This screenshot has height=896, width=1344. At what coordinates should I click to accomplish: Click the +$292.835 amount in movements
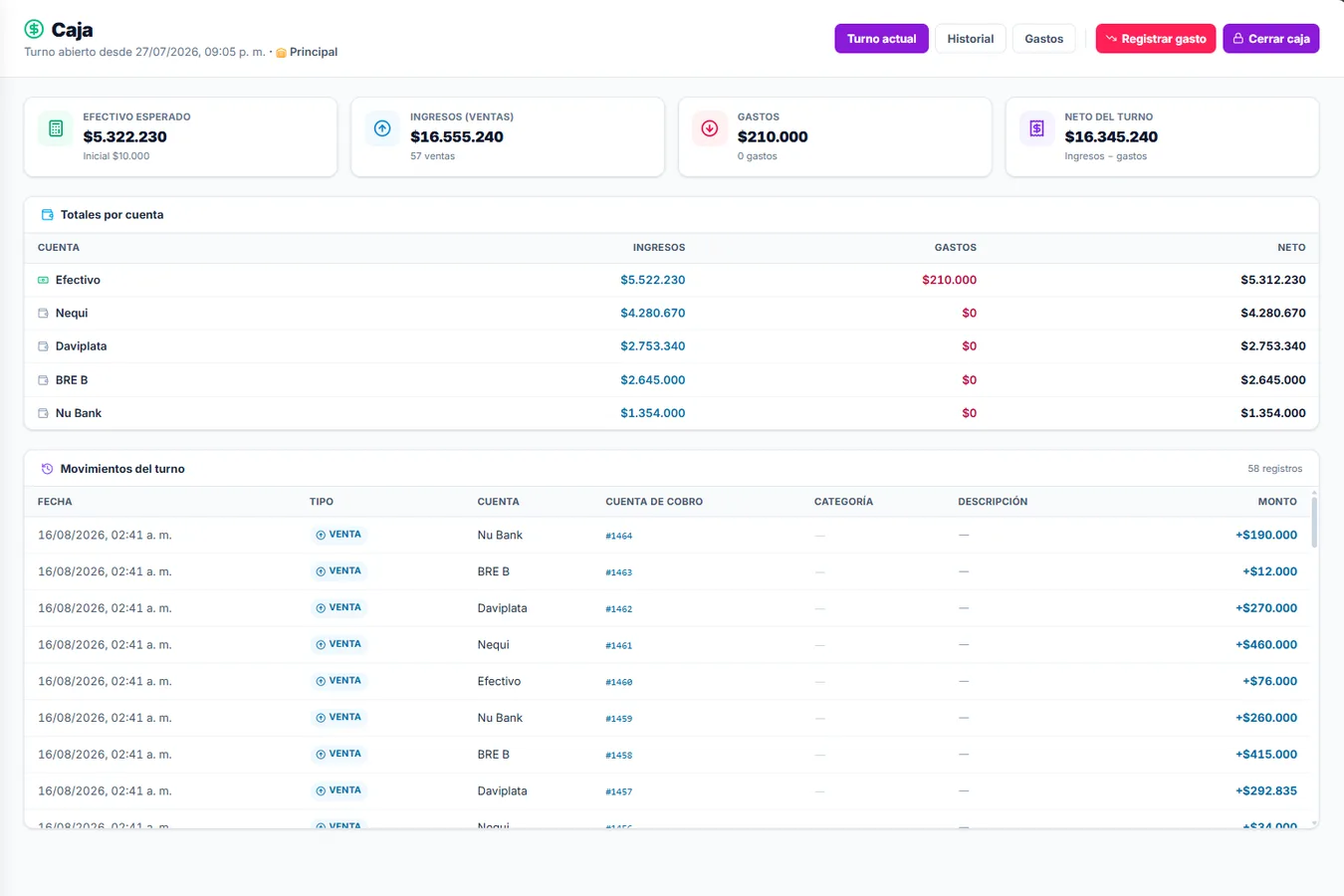coord(1266,790)
